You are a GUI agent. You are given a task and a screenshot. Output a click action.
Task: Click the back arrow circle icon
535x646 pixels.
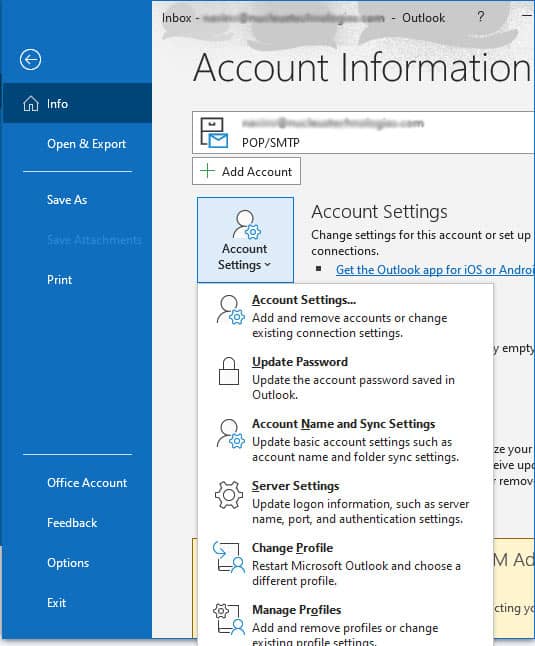tap(30, 60)
